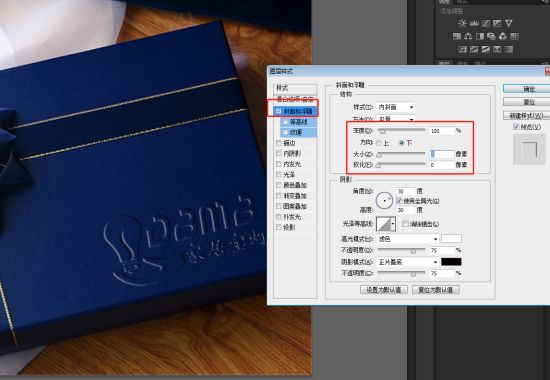Enable the 投影 (Drop Shadow) checkbox
Image resolution: width=550 pixels, height=380 pixels.
pyautogui.click(x=279, y=227)
